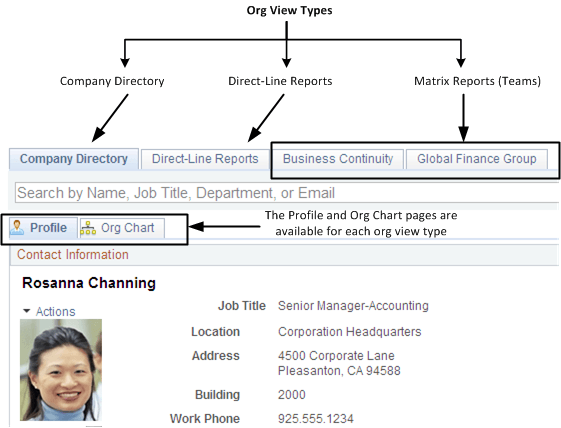561x428 pixels.
Task: Click the Address field label
Action: click(x=216, y=356)
